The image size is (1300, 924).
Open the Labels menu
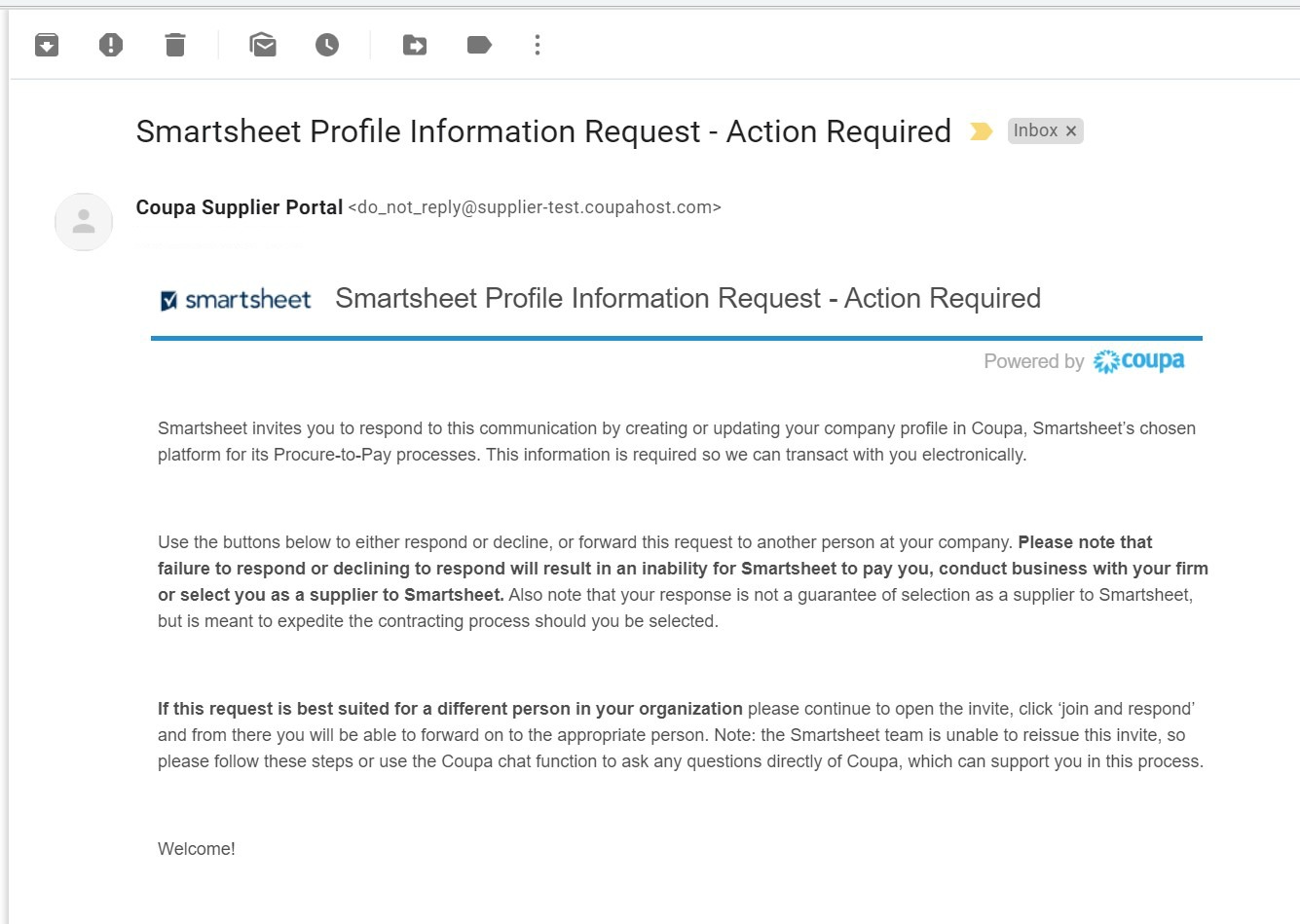(479, 45)
